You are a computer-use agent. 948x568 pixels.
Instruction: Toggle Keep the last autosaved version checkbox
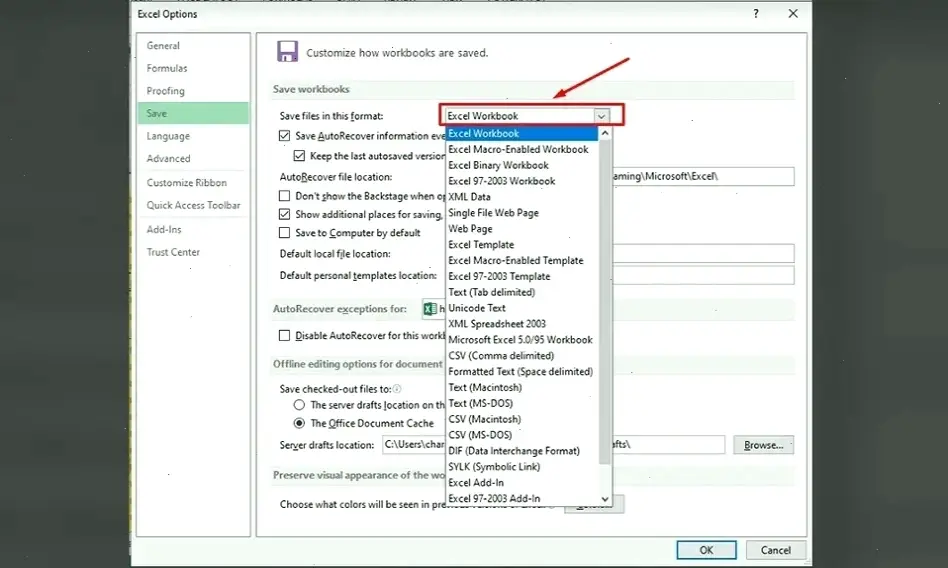pyautogui.click(x=299, y=155)
